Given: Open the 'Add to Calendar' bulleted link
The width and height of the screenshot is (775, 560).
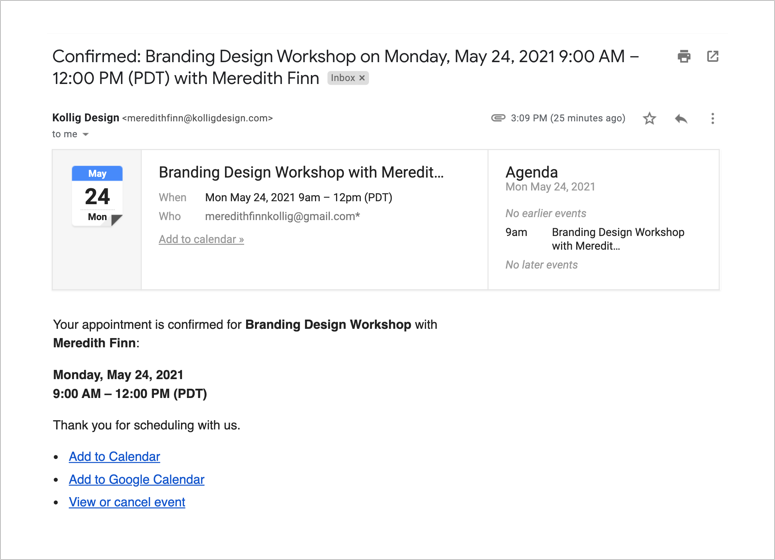Looking at the screenshot, I should 114,457.
